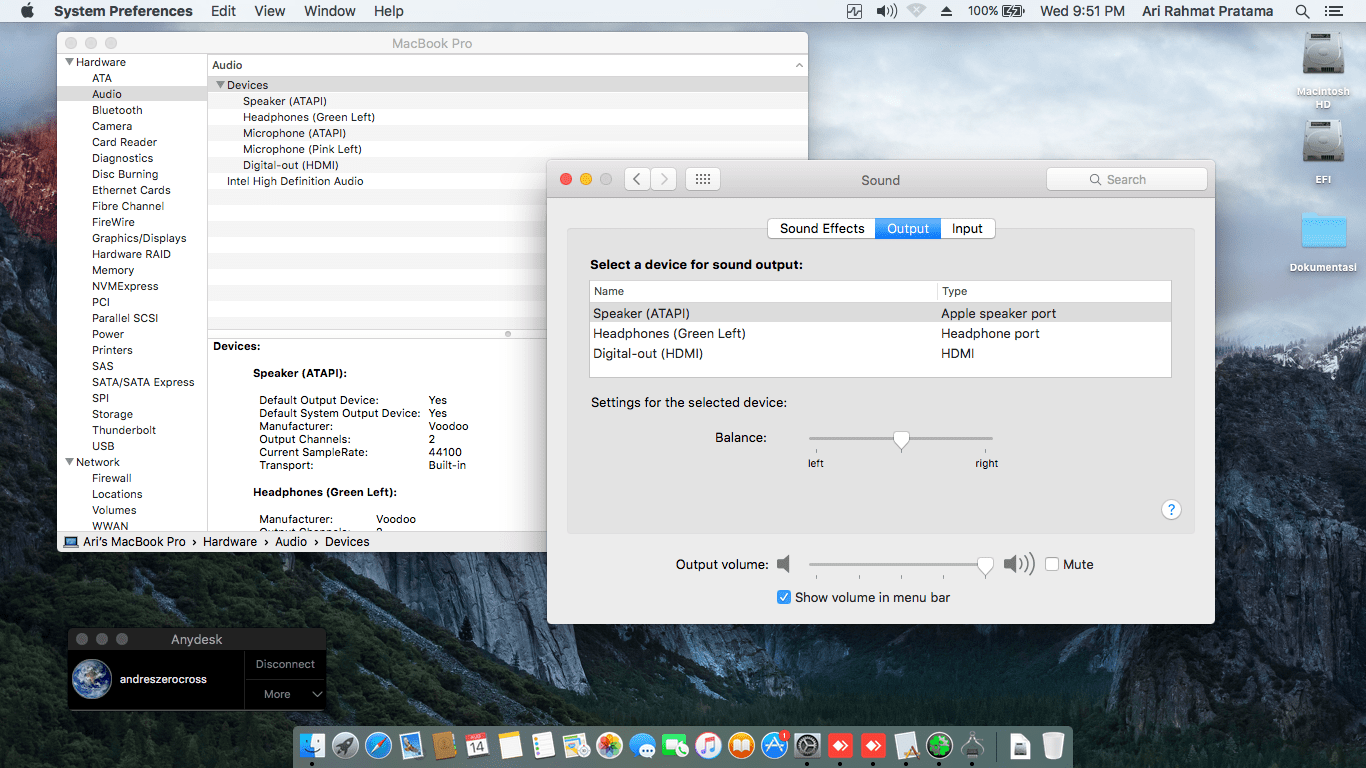Screen dimensions: 1366x768
Task: Launch FaceTime from the Dock
Action: coord(675,745)
